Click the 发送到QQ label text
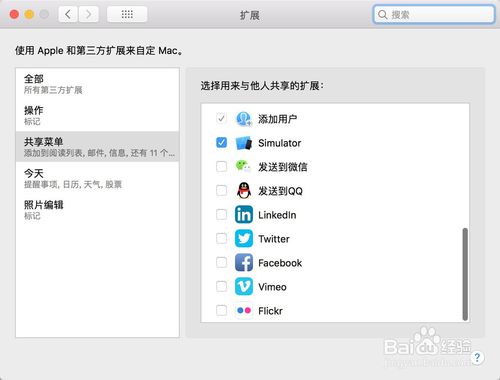The image size is (500, 380). [280, 191]
